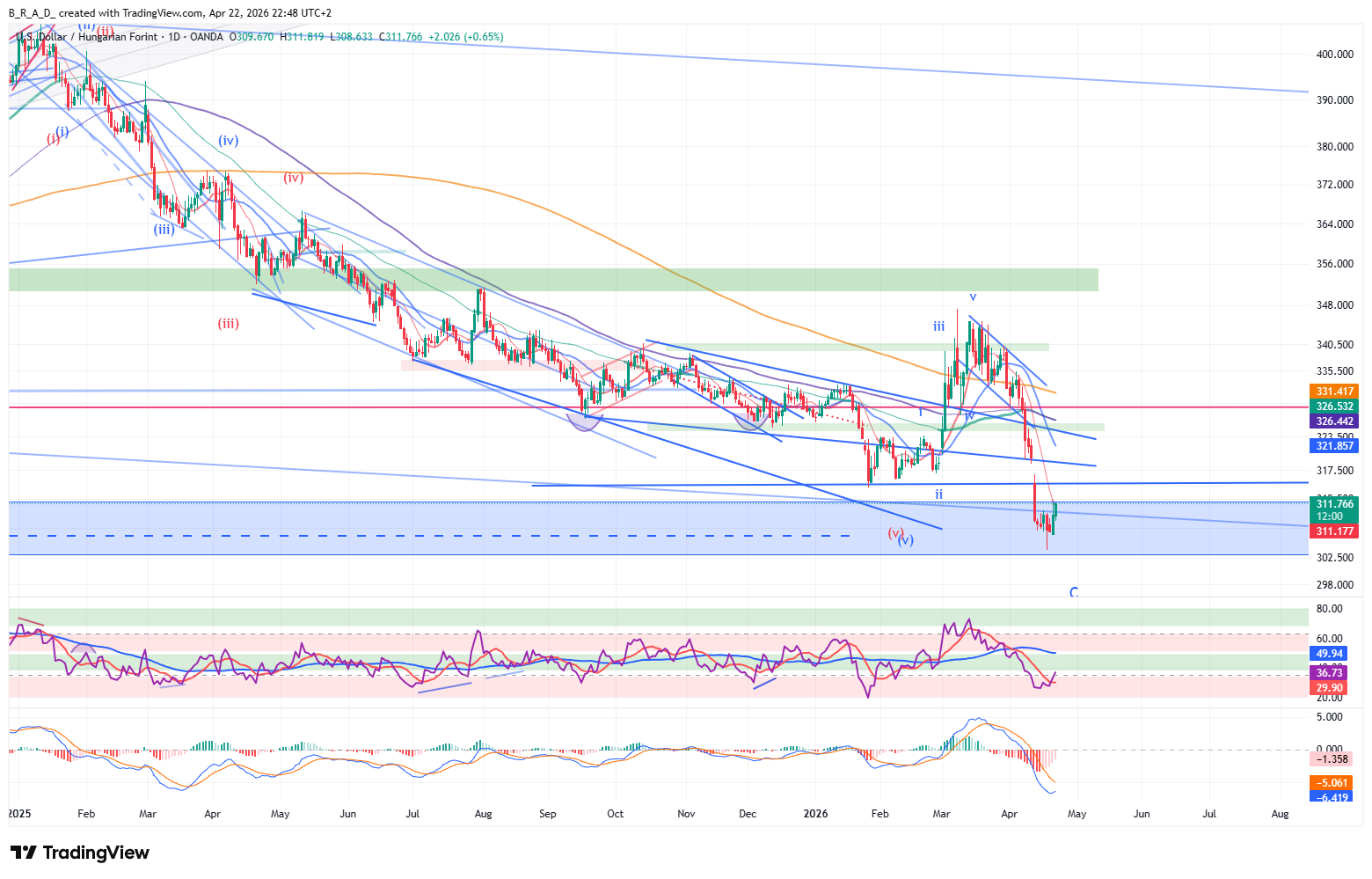Click the 400.000 price scale label
The height and width of the screenshot is (879, 1372).
click(x=1334, y=55)
